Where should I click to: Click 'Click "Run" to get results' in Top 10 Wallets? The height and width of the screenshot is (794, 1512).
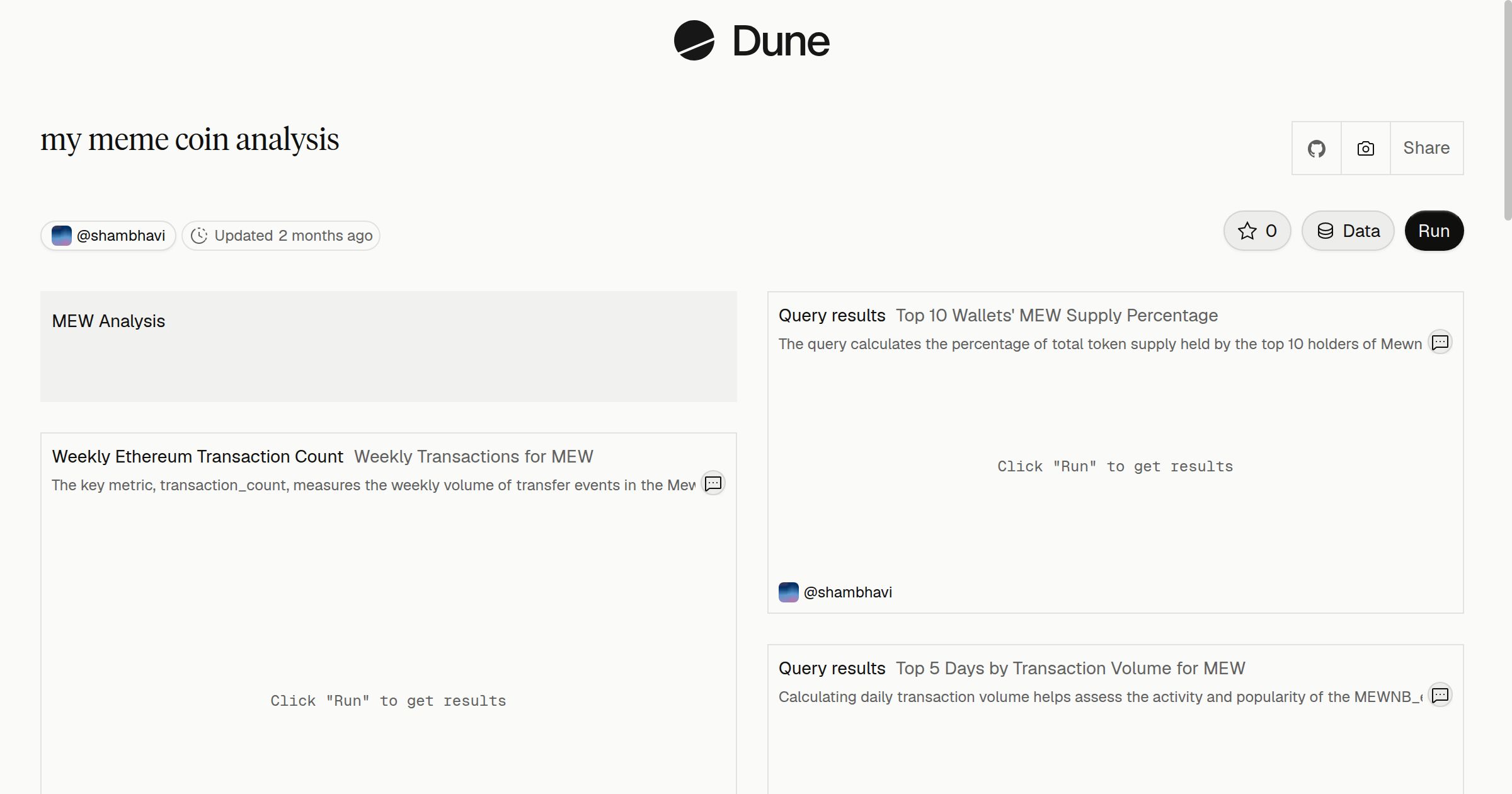click(x=1115, y=466)
